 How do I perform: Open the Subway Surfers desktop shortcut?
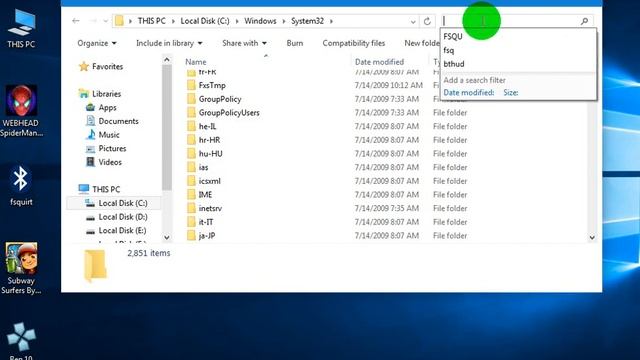[21, 268]
